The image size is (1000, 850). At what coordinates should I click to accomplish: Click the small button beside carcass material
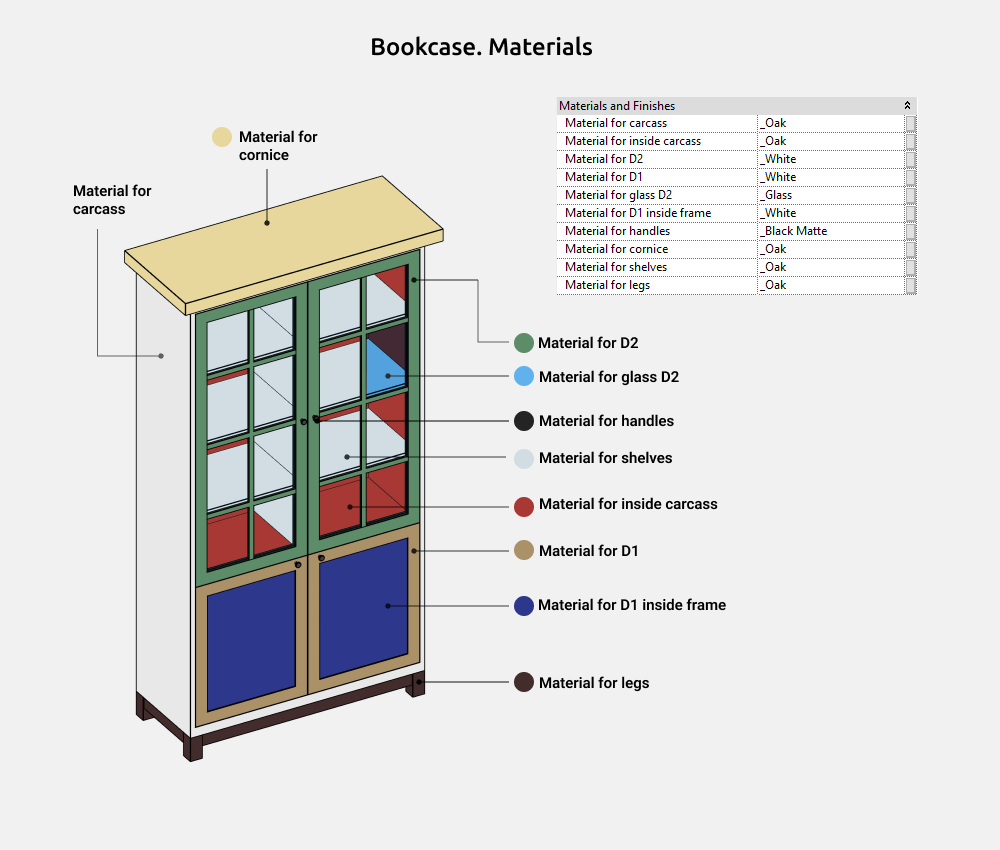(x=911, y=123)
